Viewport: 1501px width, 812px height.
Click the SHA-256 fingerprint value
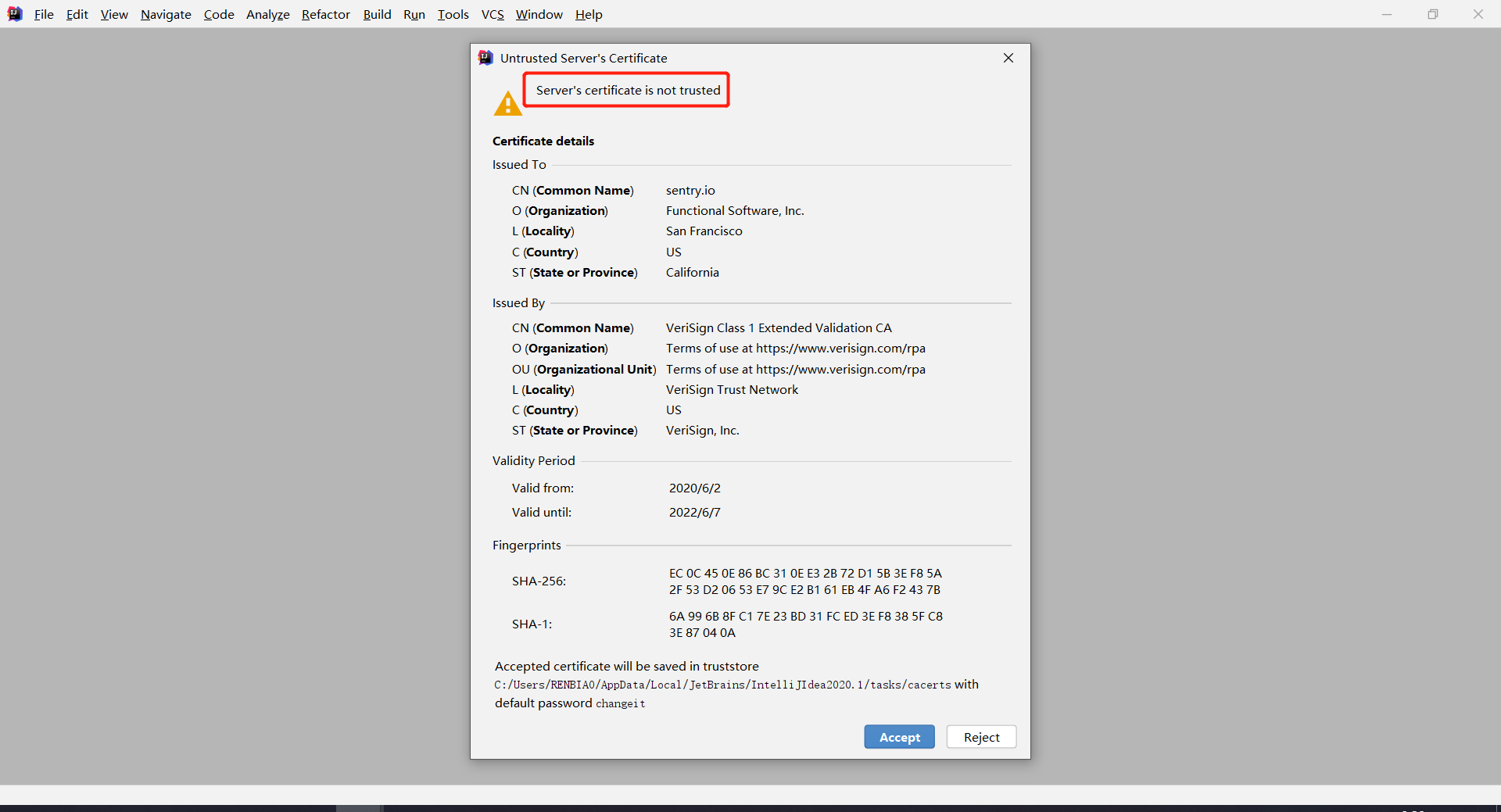tap(805, 581)
